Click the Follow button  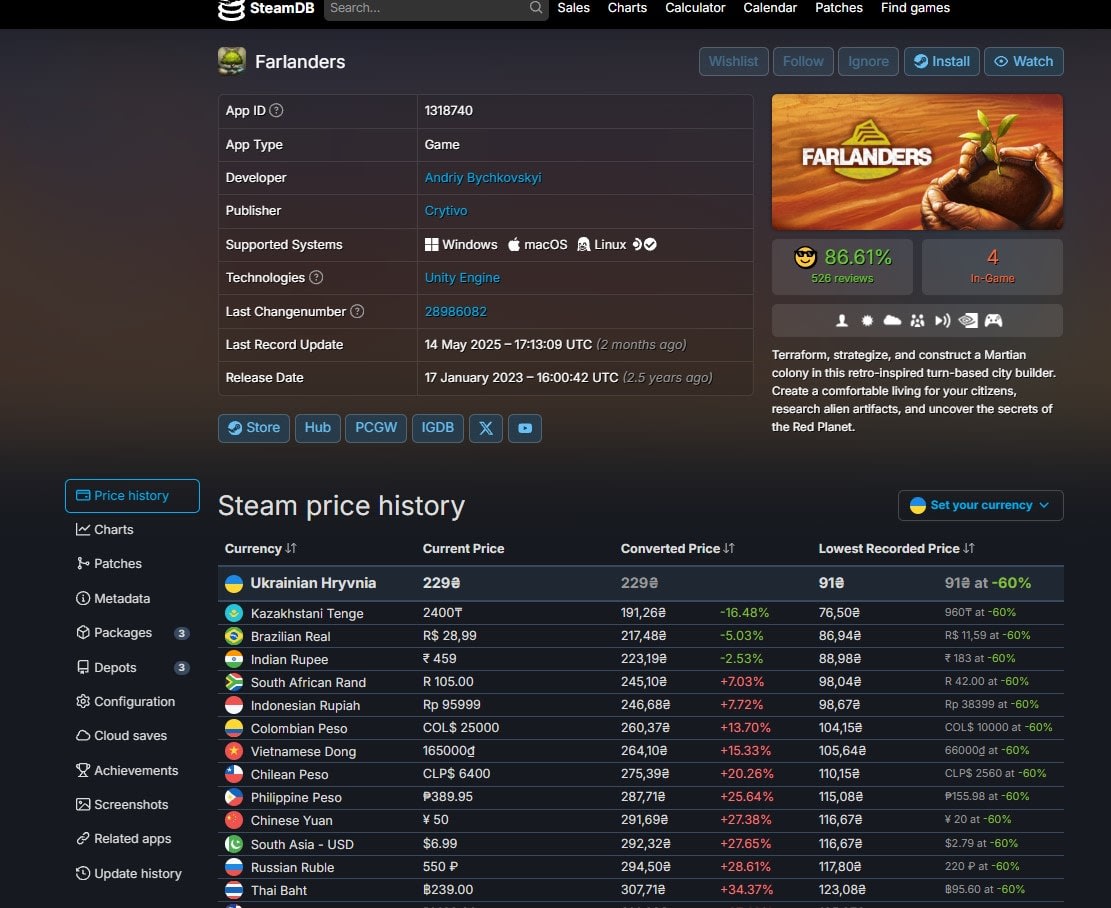[803, 61]
